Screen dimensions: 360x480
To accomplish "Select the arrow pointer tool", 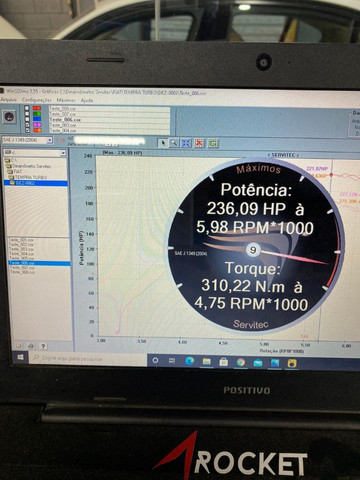I will click(x=163, y=143).
